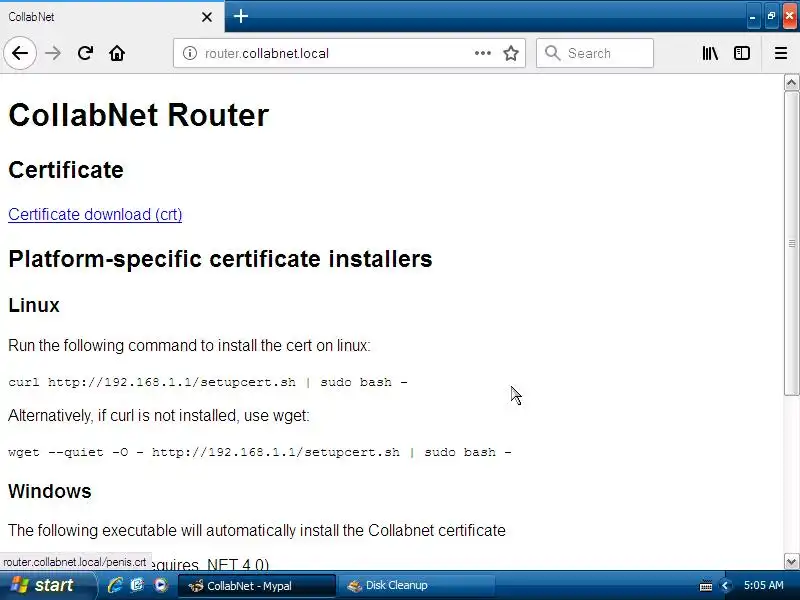Viewport: 800px width, 600px height.
Task: Open the Library bookmarks icon
Action: (710, 53)
